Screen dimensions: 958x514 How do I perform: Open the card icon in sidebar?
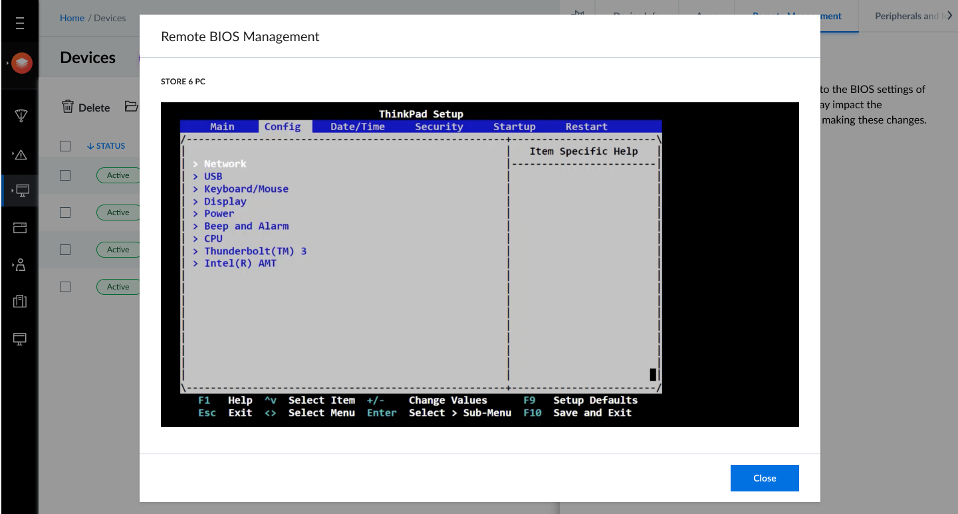[20, 228]
